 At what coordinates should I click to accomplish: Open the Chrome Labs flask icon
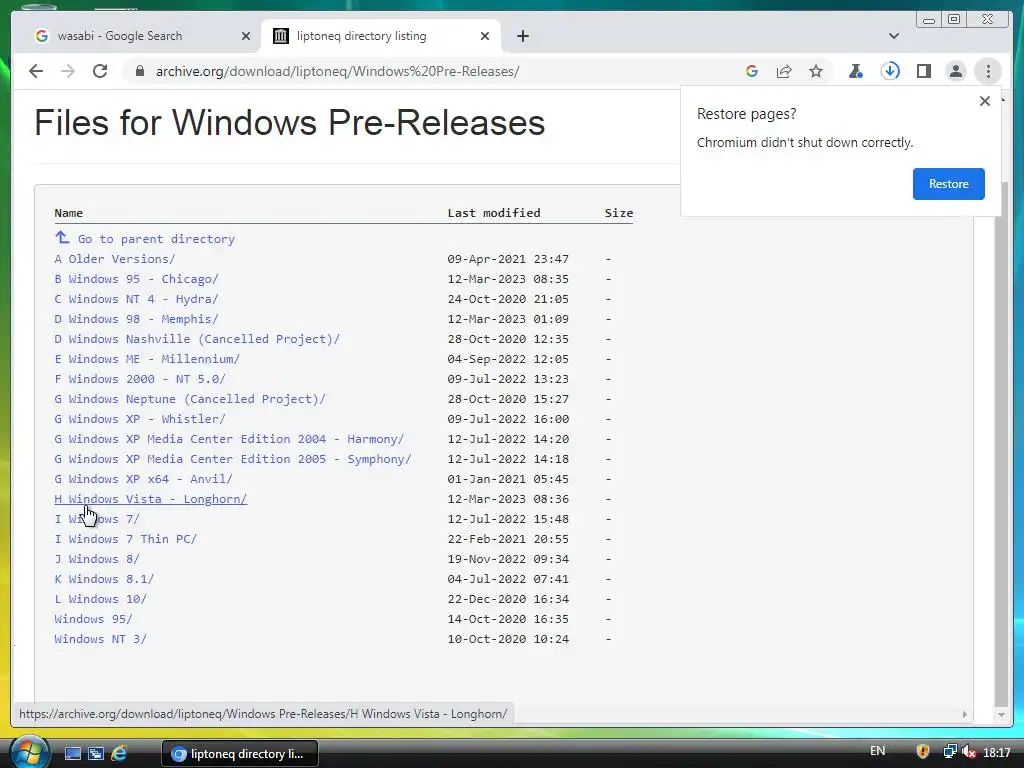point(856,71)
